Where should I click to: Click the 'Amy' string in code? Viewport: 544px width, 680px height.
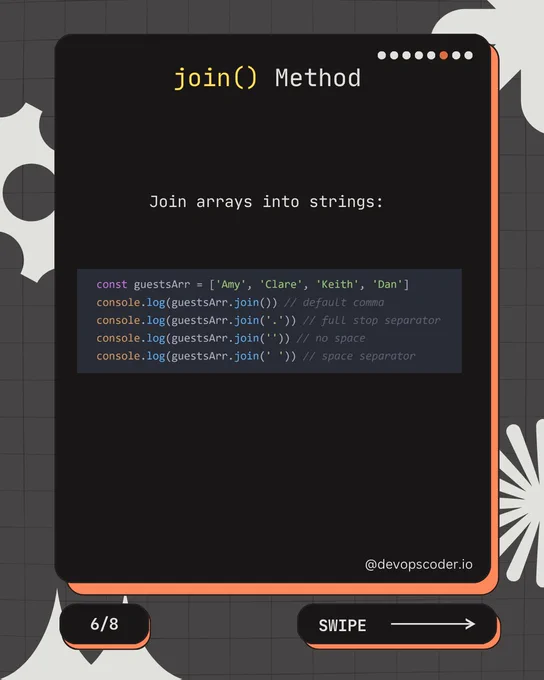(231, 284)
